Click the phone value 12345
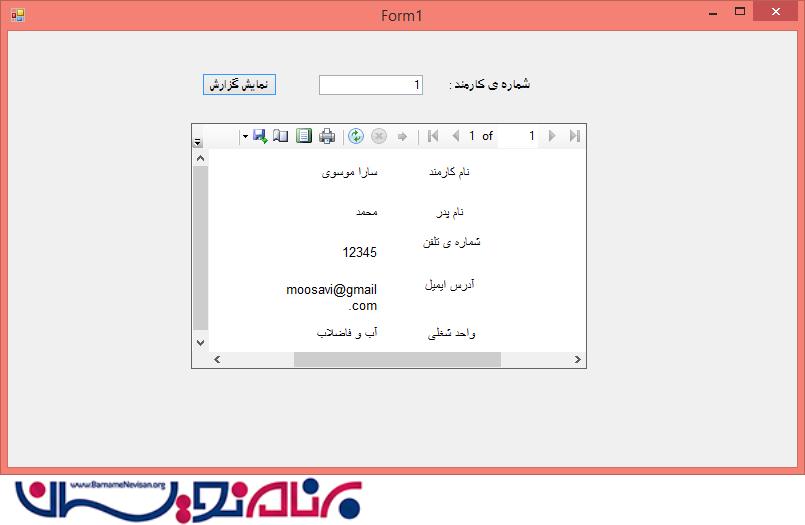Viewport: 805px width, 525px height. coord(359,252)
